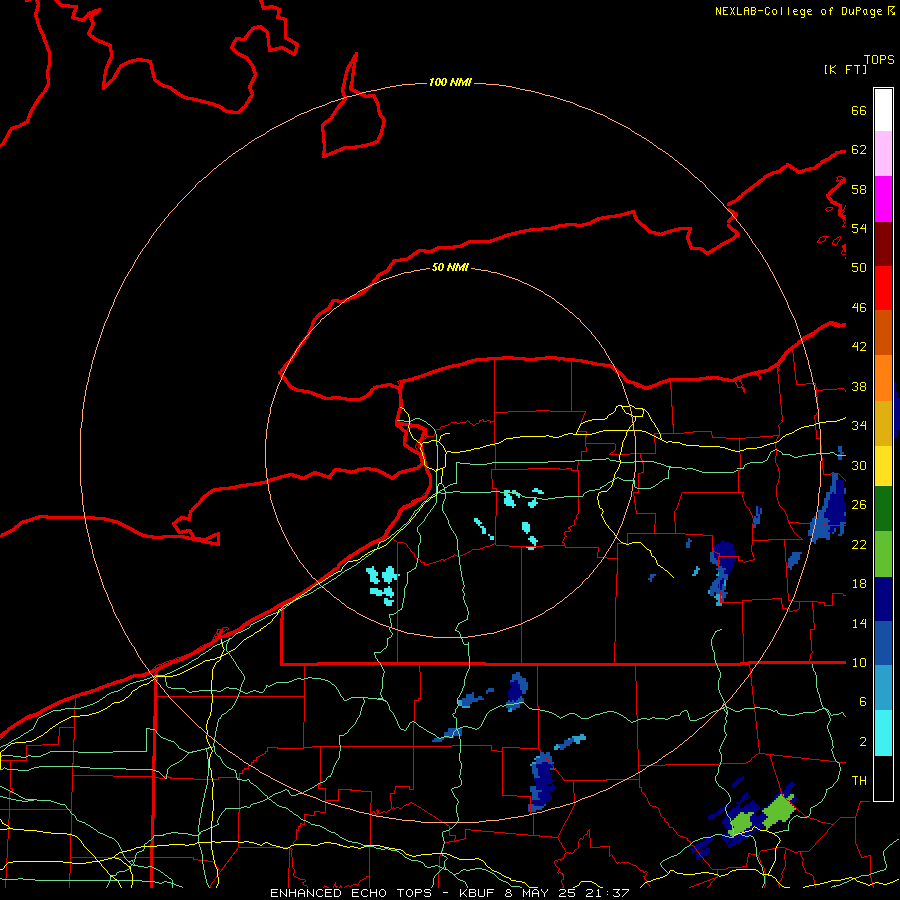Viewport: 900px width, 900px height.
Task: Click the TH legend label
Action: (x=859, y=781)
